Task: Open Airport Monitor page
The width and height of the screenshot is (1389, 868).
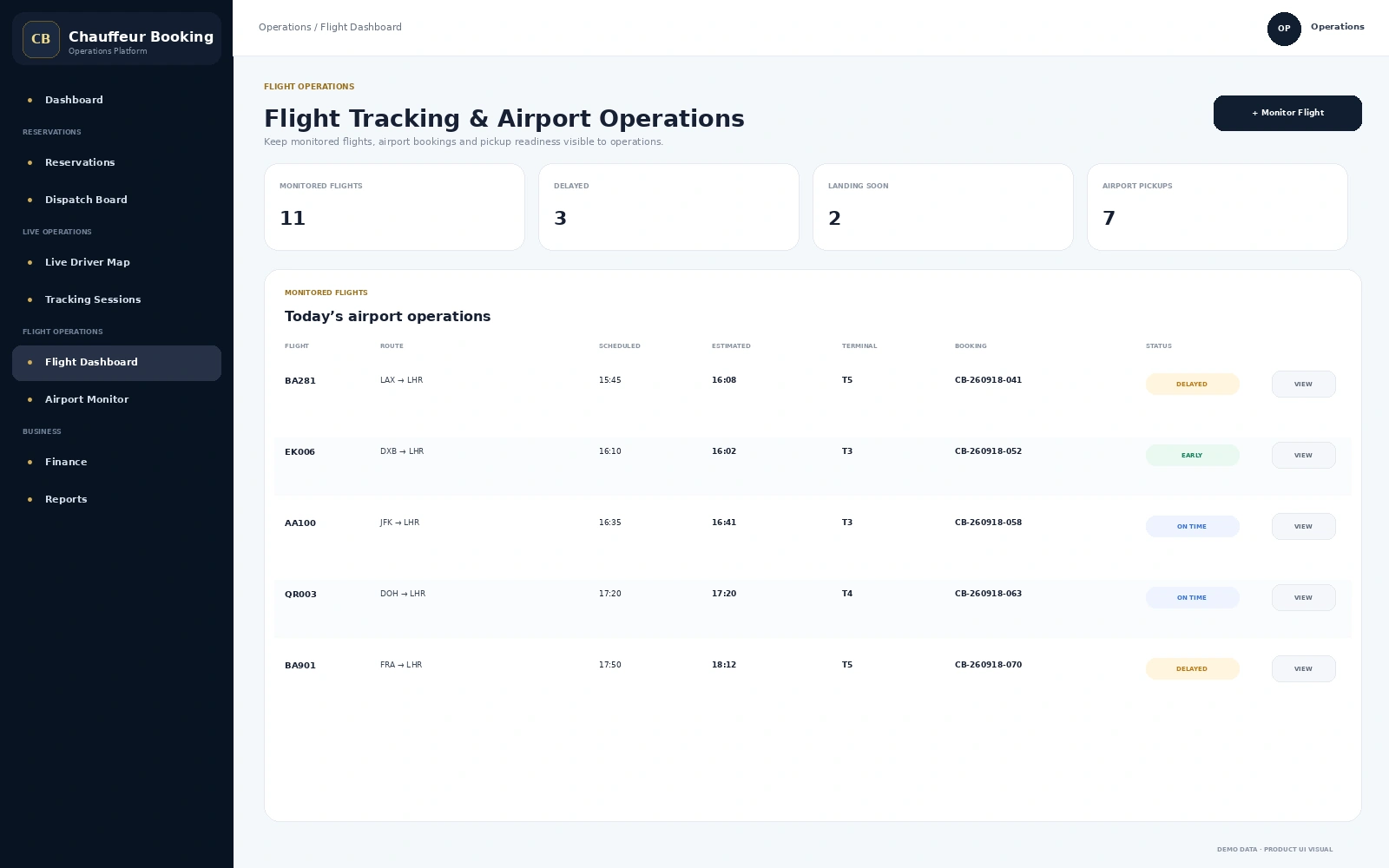Action: [x=116, y=399]
